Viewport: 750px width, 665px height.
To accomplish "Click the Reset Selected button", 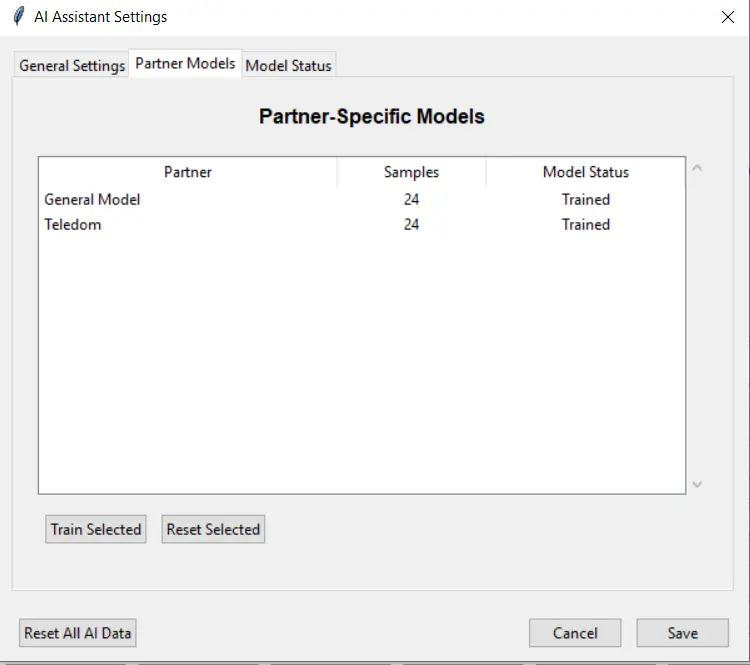I will (x=213, y=529).
